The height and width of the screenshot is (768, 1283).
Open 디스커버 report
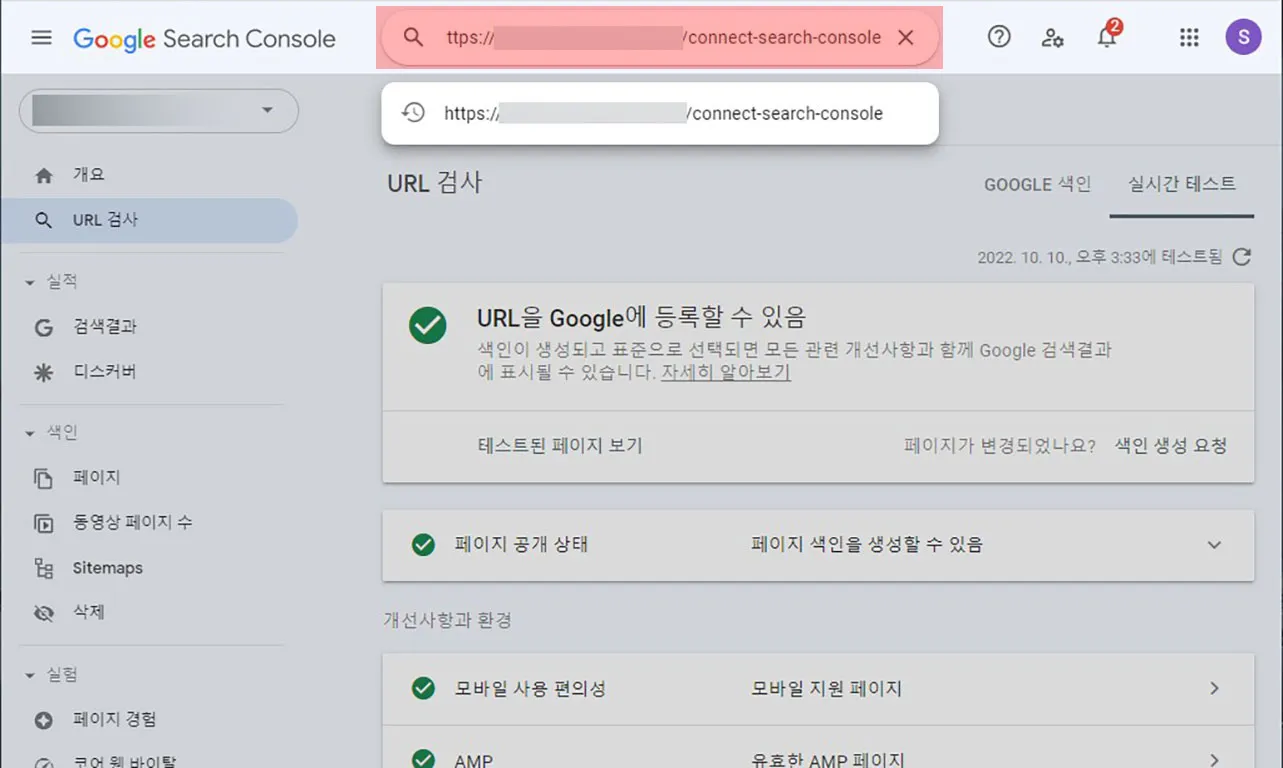(150, 372)
